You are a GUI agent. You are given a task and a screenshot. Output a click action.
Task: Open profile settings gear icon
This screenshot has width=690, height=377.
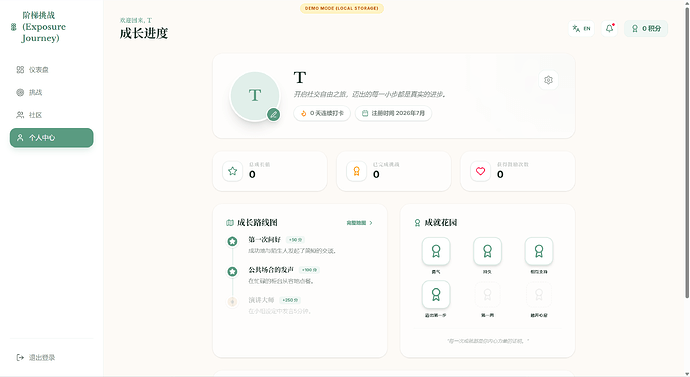pyautogui.click(x=548, y=80)
